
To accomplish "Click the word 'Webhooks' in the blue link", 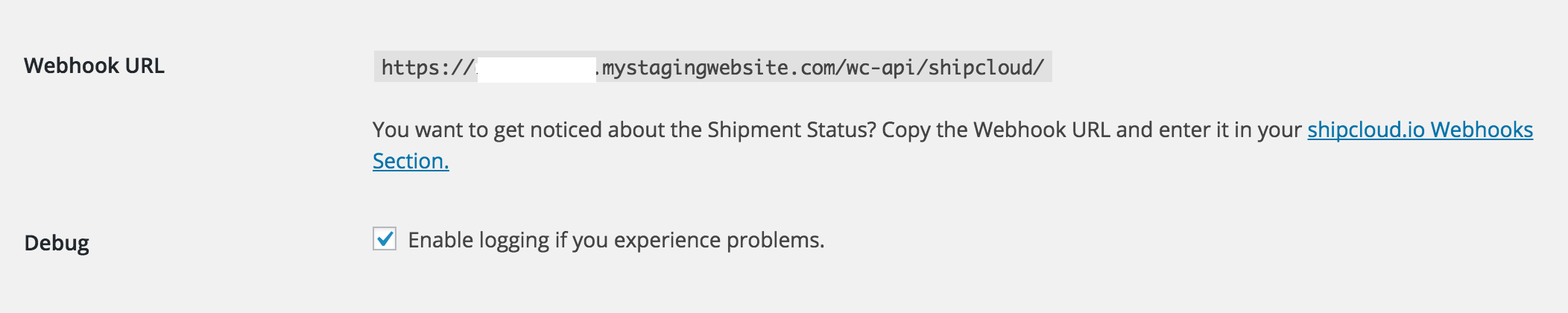I will 1482,130.
